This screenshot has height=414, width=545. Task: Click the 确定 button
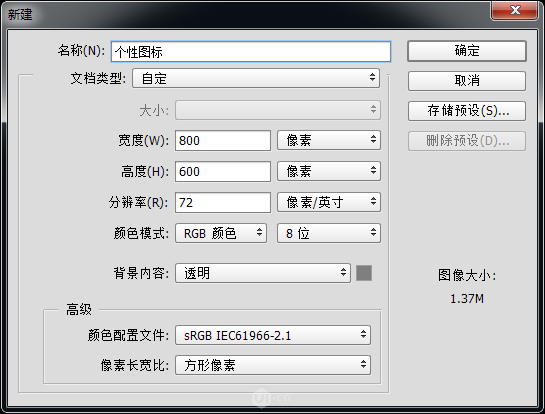(x=467, y=51)
